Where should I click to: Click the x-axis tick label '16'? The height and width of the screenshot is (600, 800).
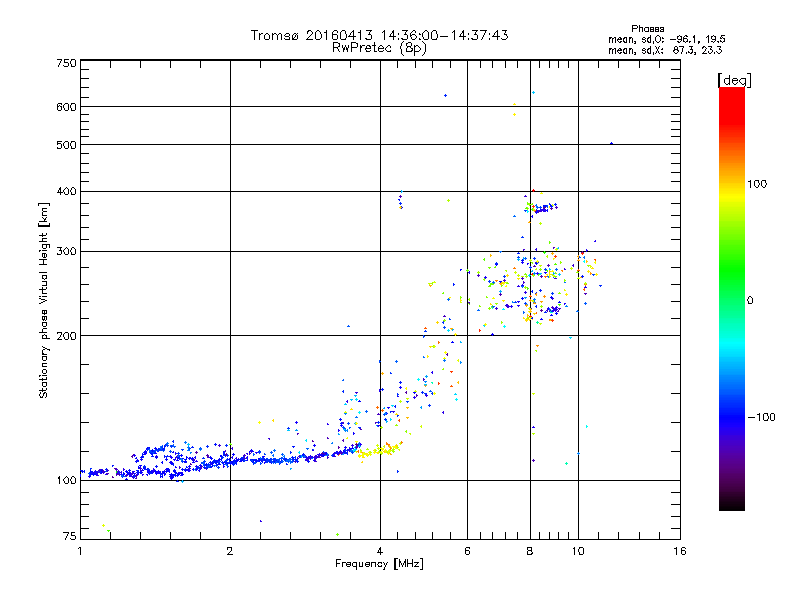click(680, 551)
